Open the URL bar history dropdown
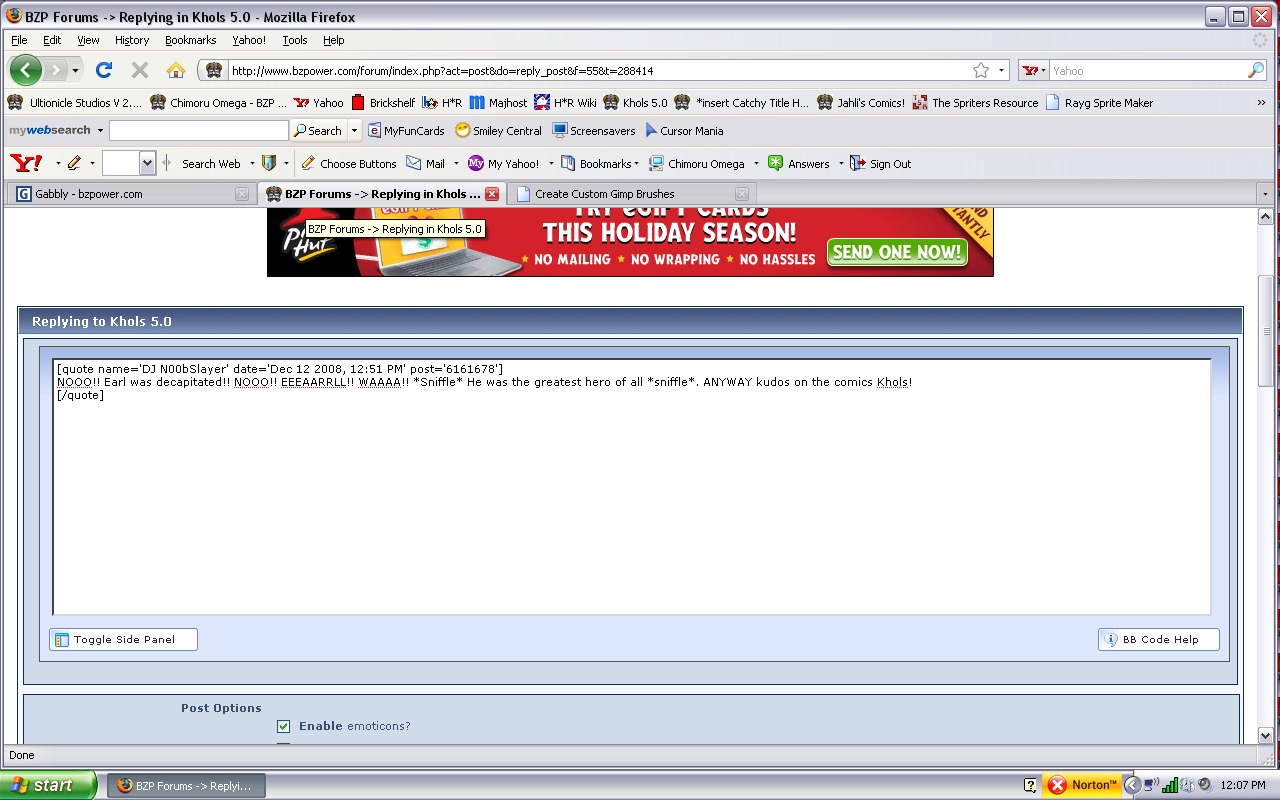This screenshot has height=800, width=1280. (1001, 71)
